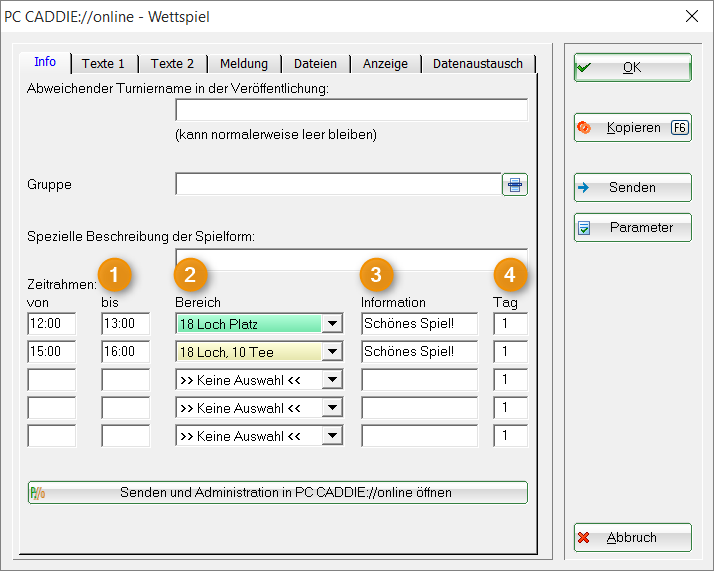The image size is (714, 571).
Task: Click the Gruppe input field
Action: (x=338, y=184)
